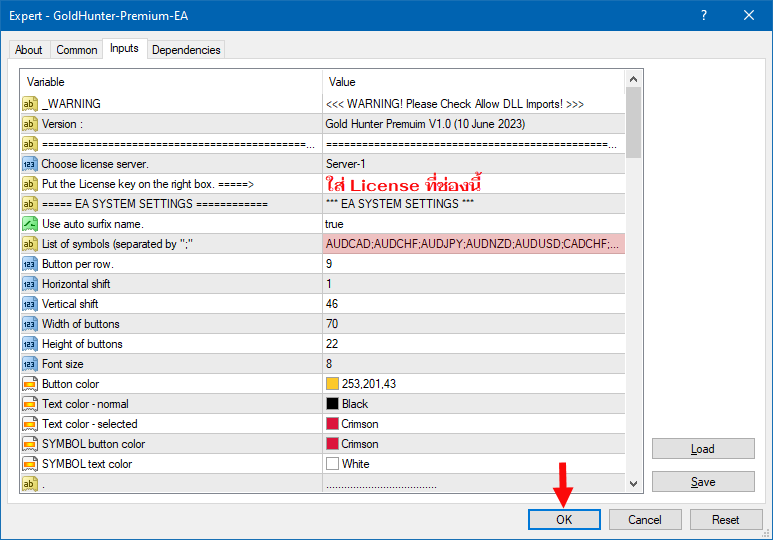Click the Height of buttons value 22
773x540 pixels.
(474, 344)
